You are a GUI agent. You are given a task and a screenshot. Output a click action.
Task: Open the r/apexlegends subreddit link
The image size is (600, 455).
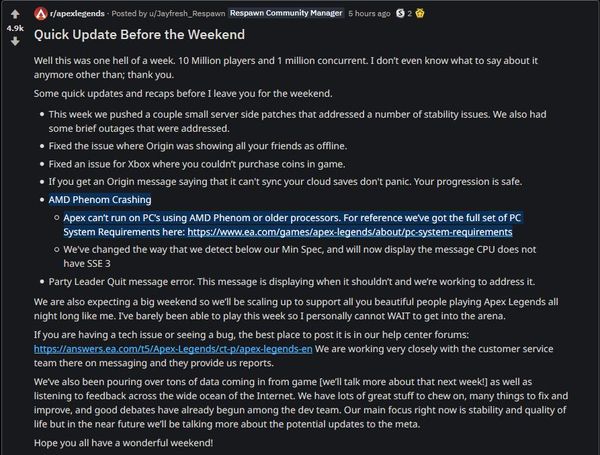click(77, 13)
